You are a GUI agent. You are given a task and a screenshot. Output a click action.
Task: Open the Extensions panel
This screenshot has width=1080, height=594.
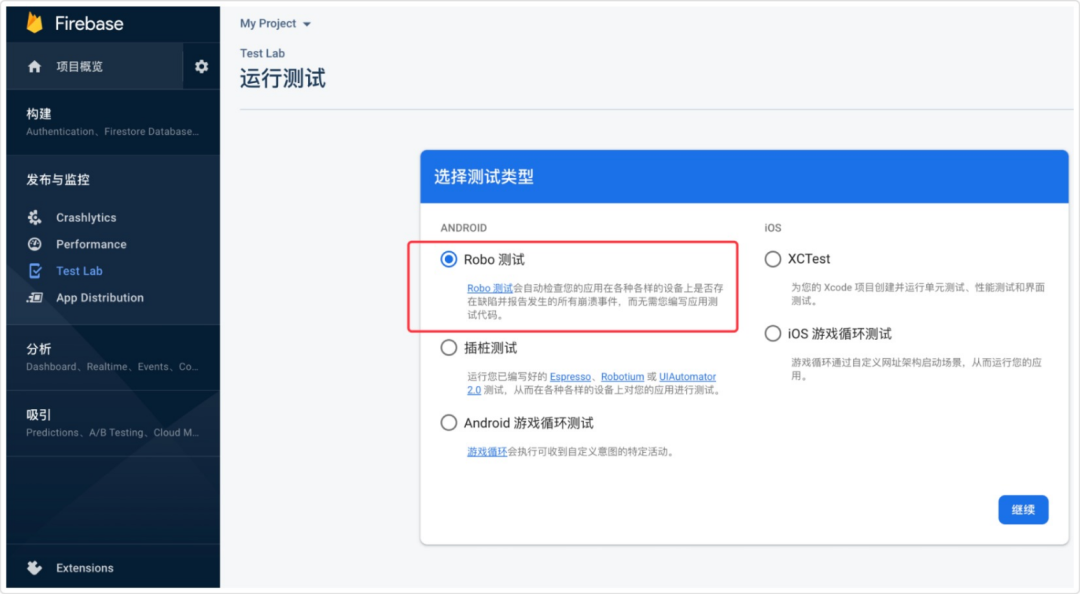pos(84,567)
